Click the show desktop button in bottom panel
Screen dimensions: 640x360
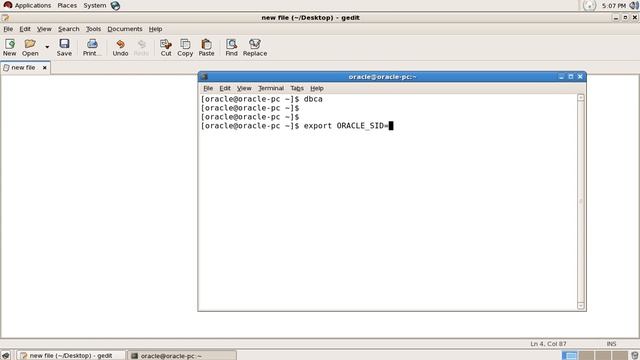pos(5,356)
